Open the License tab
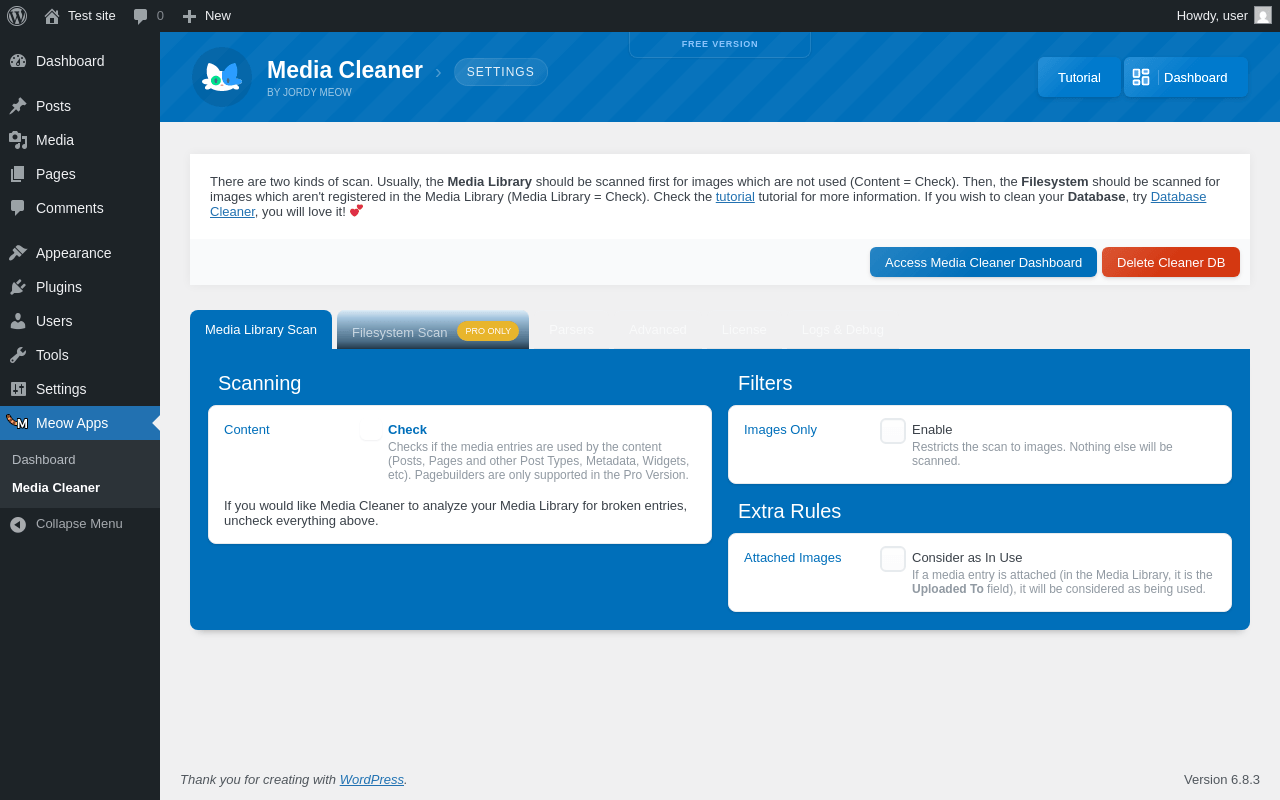The width and height of the screenshot is (1280, 800). (744, 330)
